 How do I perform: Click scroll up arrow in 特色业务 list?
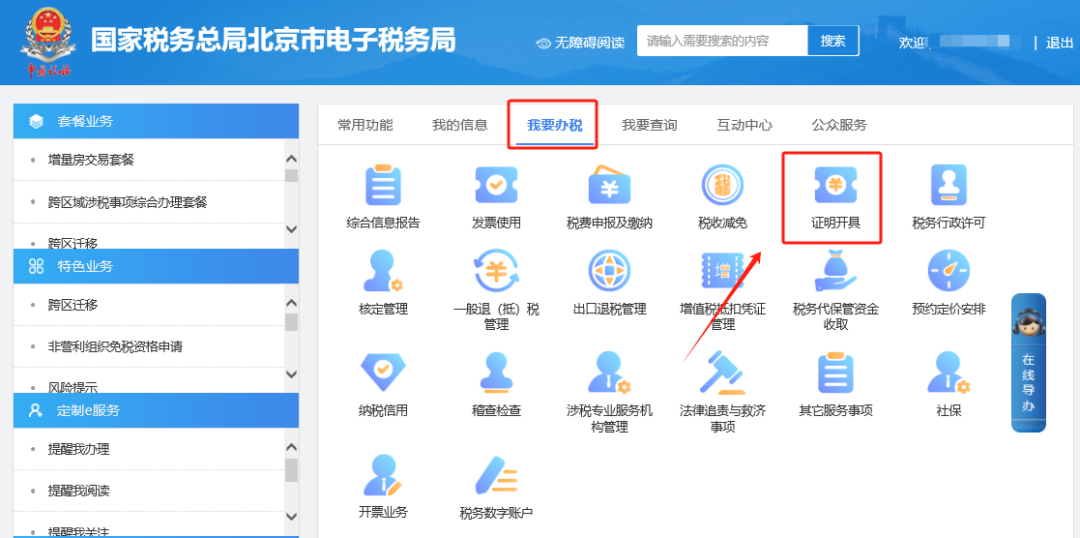[291, 303]
